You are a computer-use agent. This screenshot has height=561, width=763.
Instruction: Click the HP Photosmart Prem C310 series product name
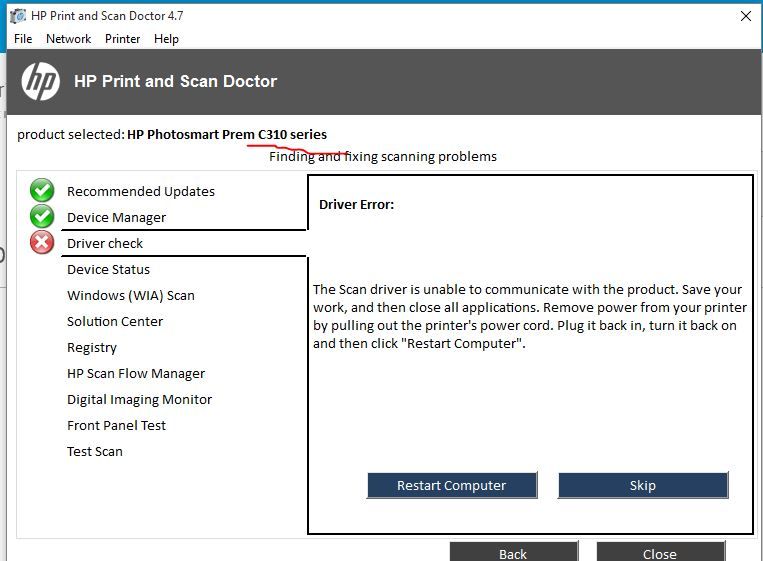(x=227, y=134)
